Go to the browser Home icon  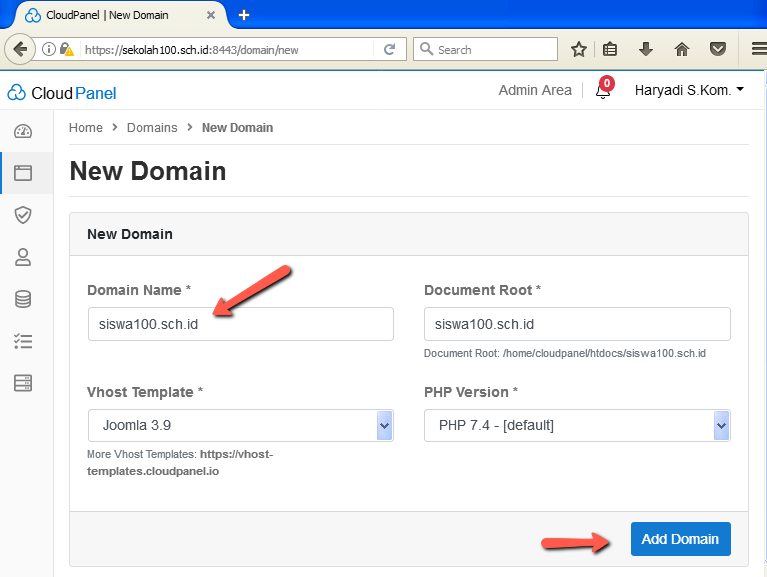(x=682, y=49)
